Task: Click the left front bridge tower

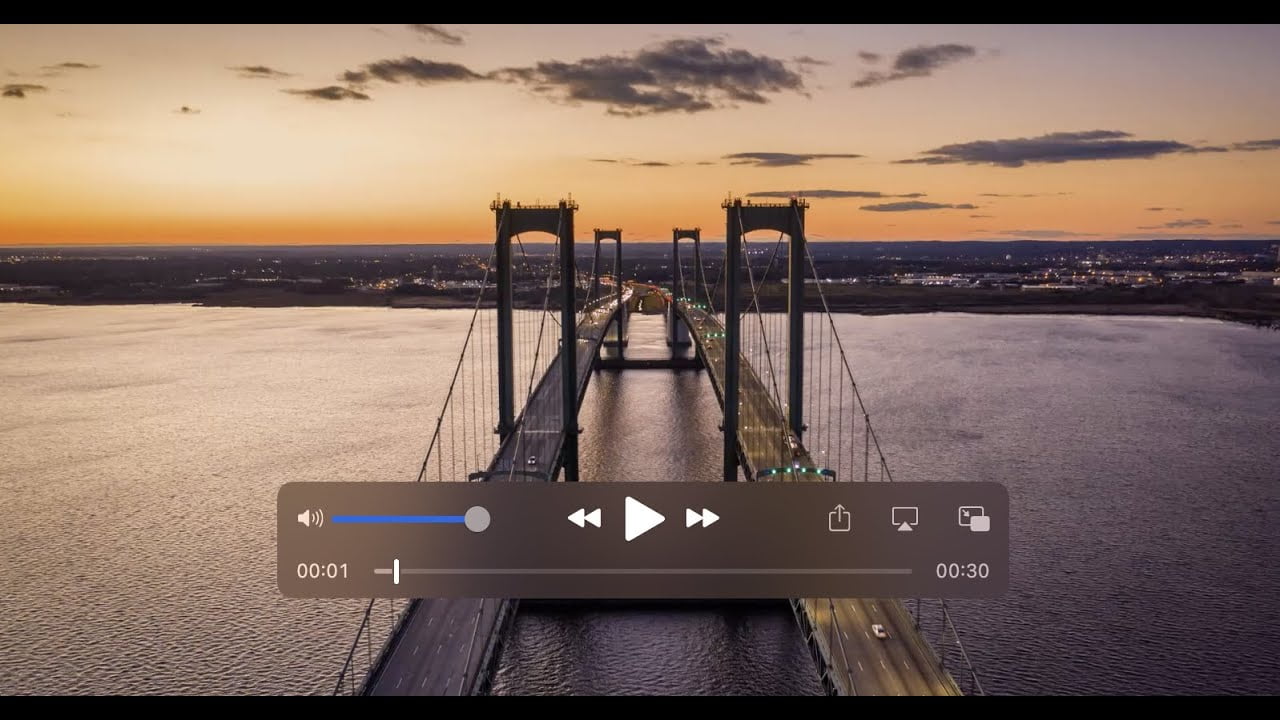Action: tap(534, 300)
